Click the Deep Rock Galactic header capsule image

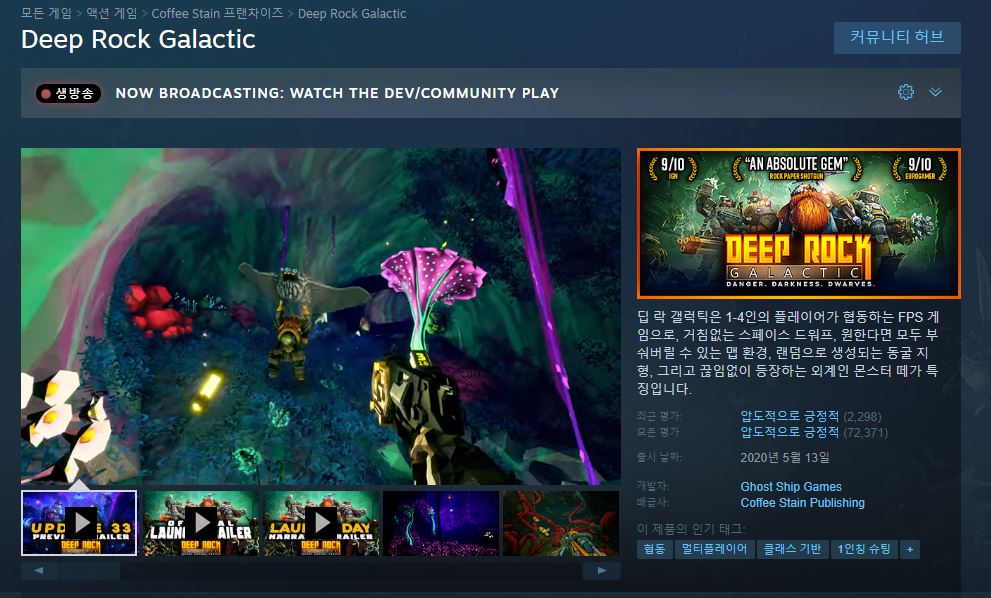[798, 223]
